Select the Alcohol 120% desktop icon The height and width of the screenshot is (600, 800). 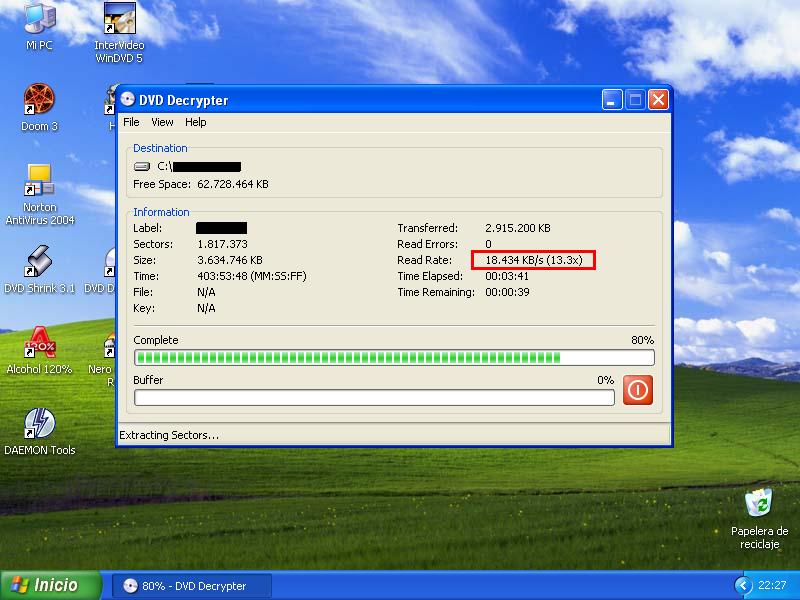[x=39, y=342]
